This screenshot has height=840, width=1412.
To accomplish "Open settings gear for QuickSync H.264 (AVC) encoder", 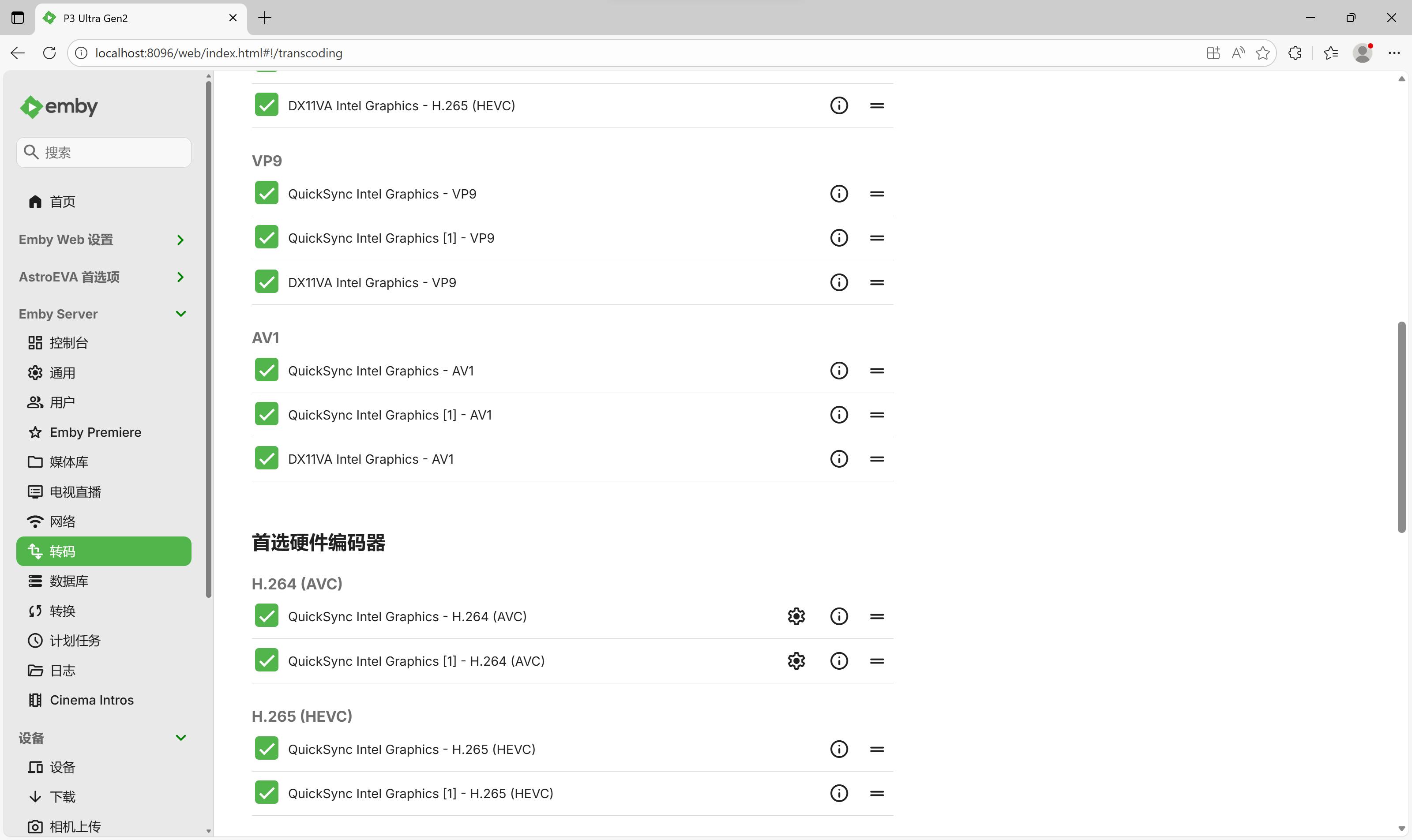I will (x=796, y=616).
